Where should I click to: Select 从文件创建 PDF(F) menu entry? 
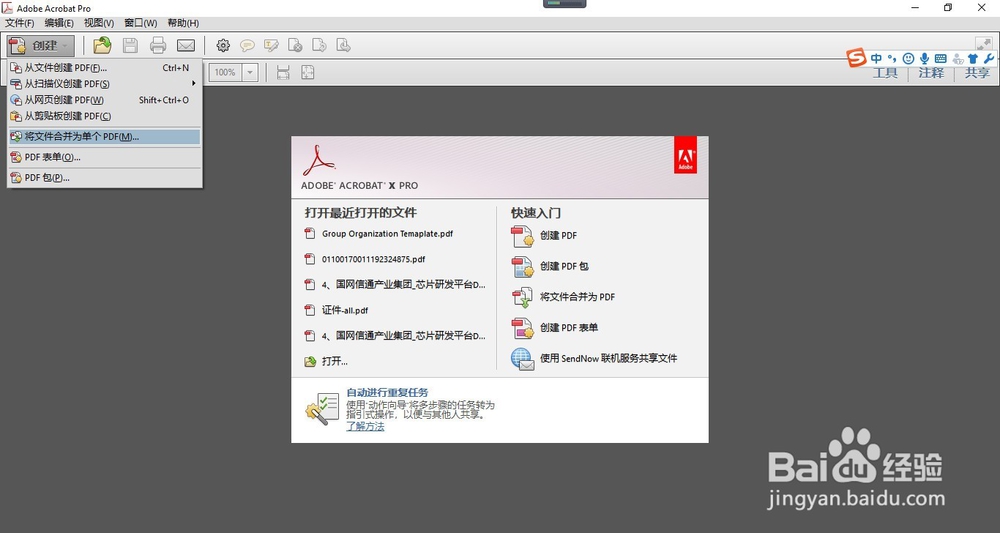point(105,68)
